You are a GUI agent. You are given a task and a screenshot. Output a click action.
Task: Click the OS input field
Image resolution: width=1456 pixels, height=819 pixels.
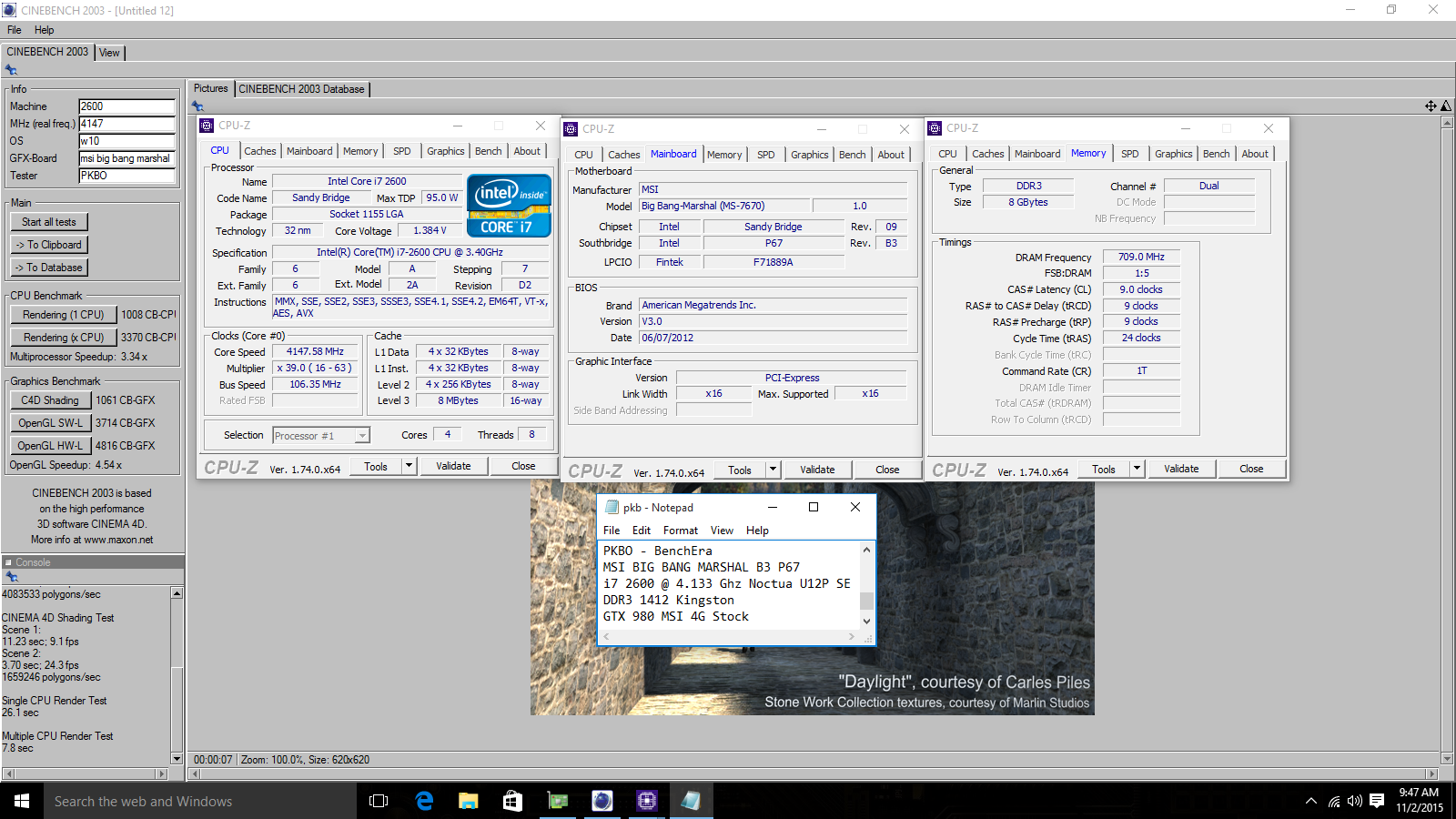pos(126,141)
